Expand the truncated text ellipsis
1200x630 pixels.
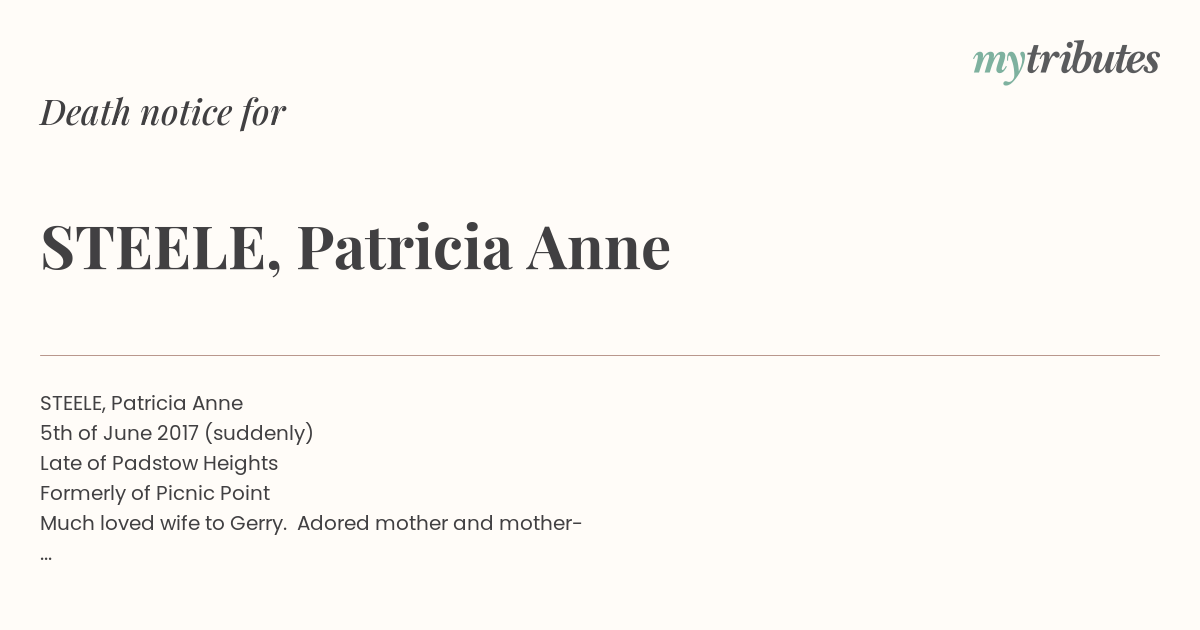click(46, 556)
